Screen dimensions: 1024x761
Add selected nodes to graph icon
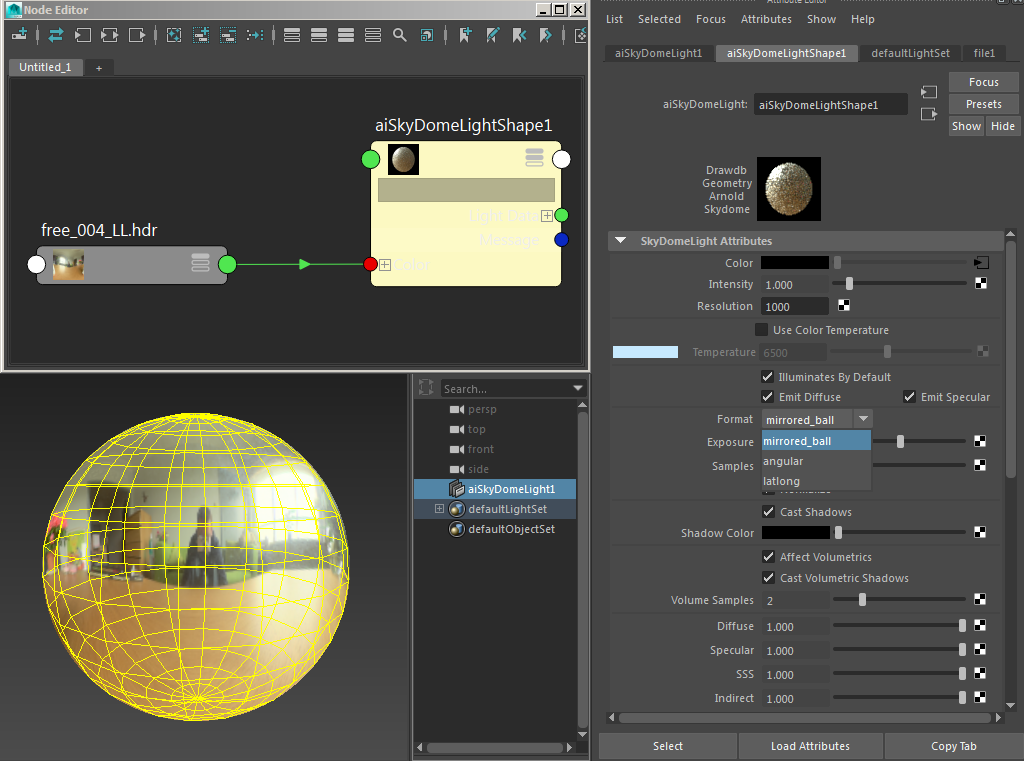(200, 35)
